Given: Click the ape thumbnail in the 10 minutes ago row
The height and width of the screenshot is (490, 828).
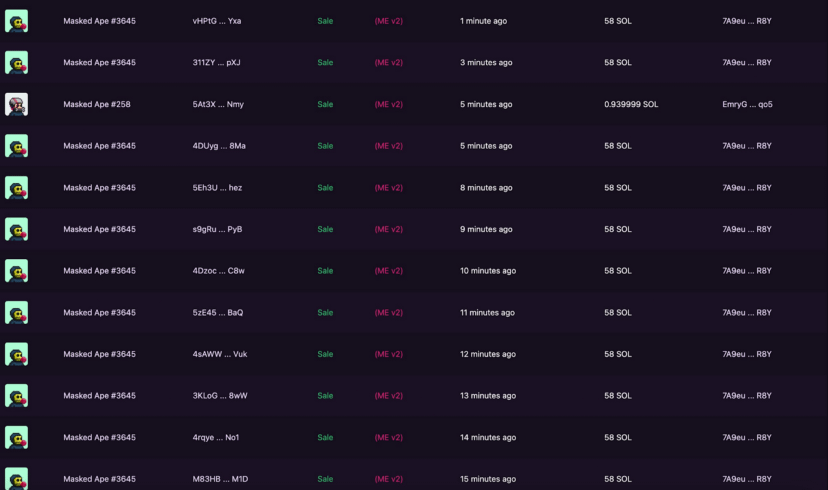Looking at the screenshot, I should pyautogui.click(x=16, y=271).
